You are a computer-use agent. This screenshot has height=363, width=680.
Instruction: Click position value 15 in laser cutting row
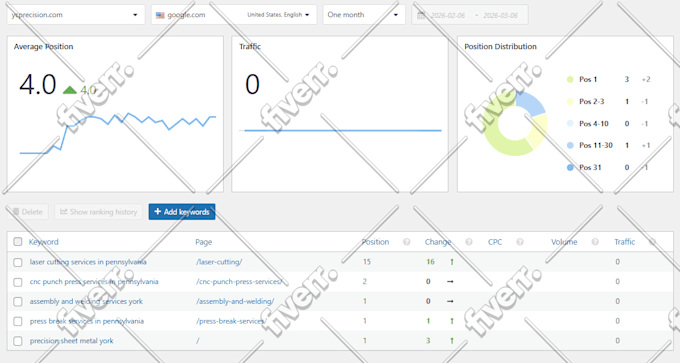click(x=367, y=262)
